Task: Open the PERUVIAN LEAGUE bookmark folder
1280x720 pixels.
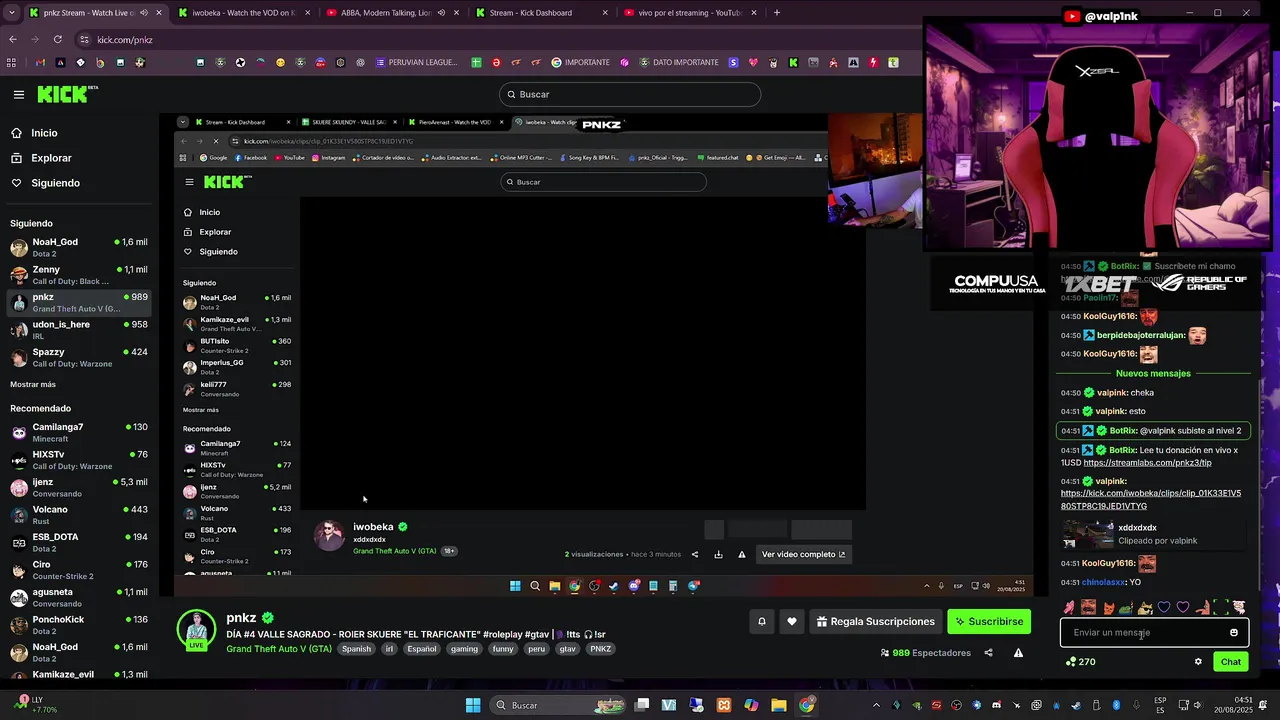Action: [417, 62]
